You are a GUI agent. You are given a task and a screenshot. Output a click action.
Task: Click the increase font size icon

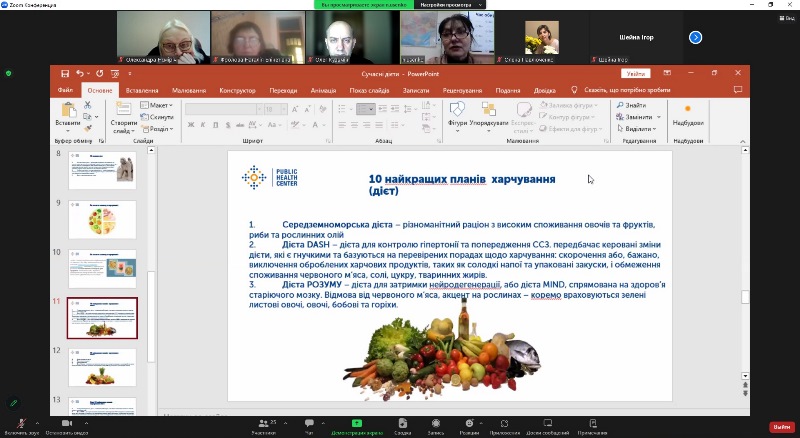[x=295, y=109]
